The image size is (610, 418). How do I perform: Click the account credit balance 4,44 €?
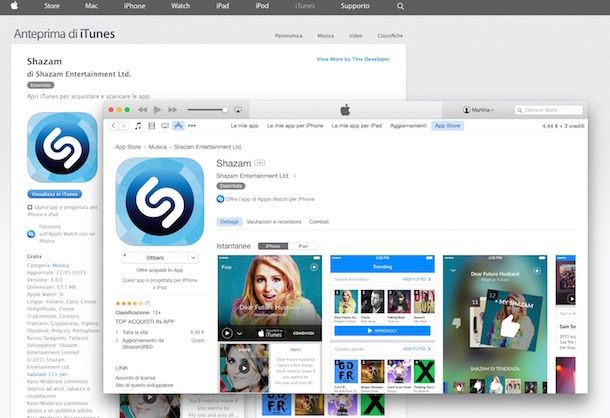(x=563, y=126)
